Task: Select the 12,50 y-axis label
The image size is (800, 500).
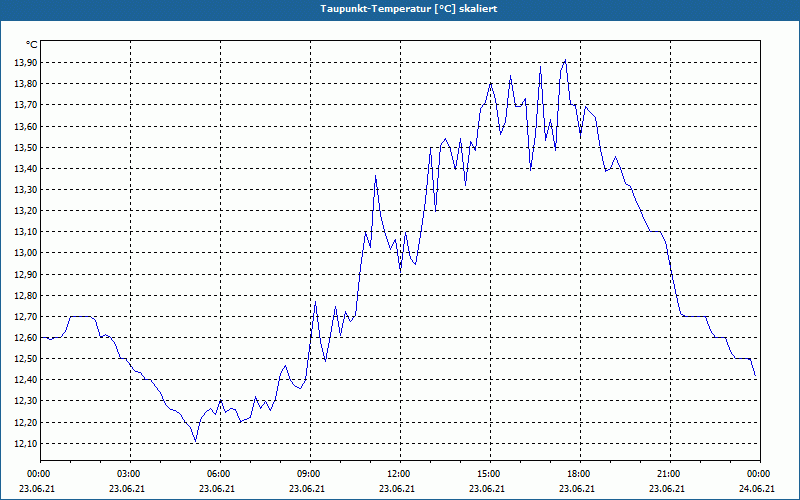Action: [26, 359]
